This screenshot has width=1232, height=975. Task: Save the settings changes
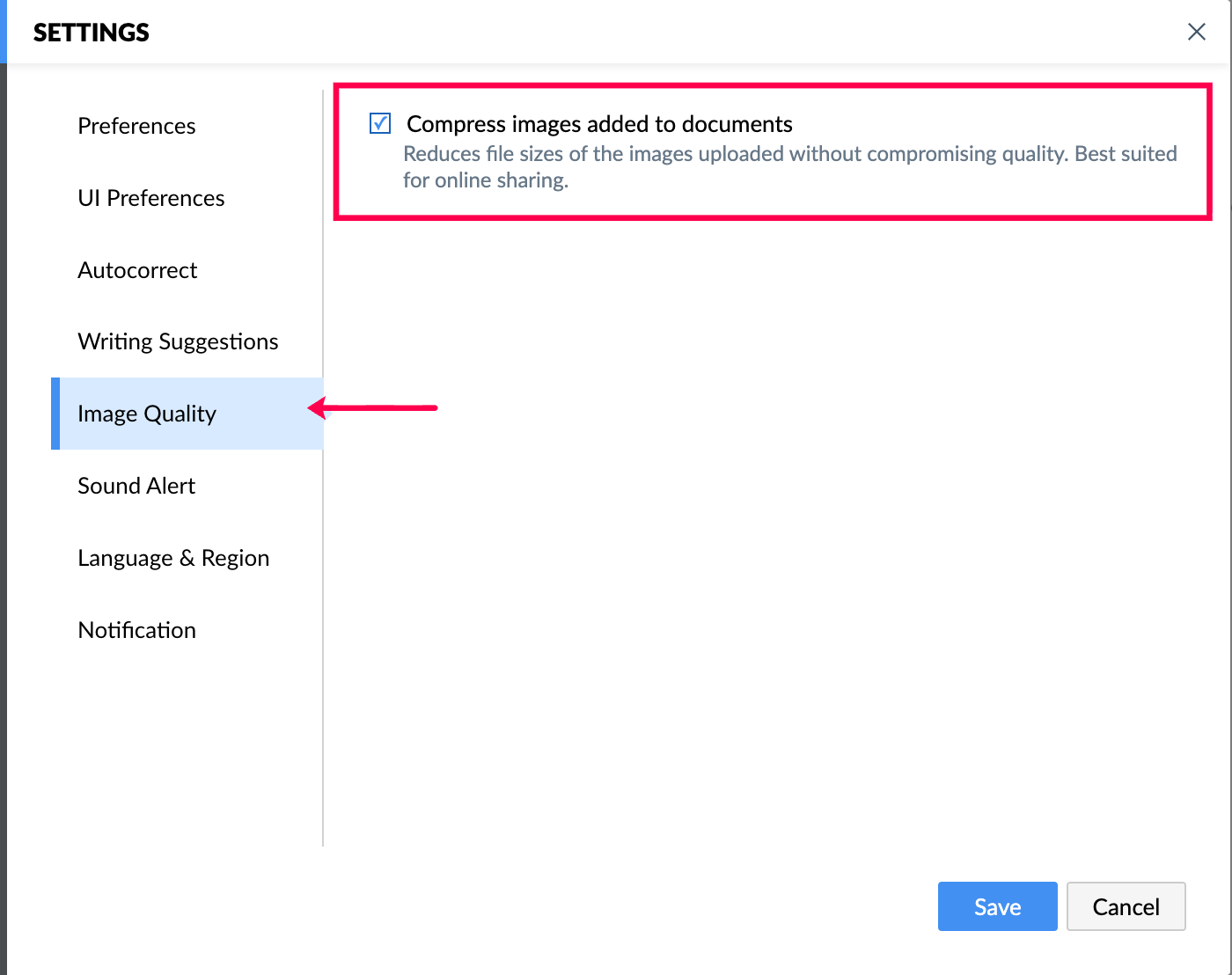coord(997,906)
